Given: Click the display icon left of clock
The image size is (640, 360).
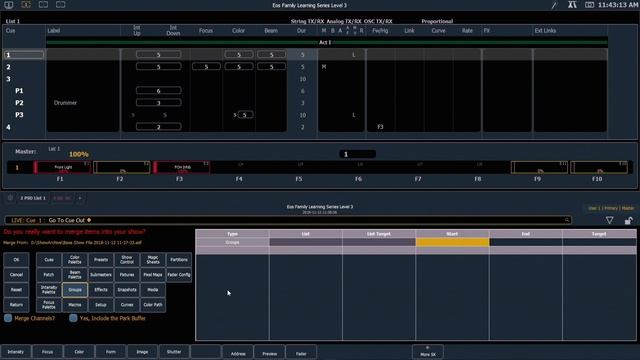Looking at the screenshot, I should [x=589, y=5].
